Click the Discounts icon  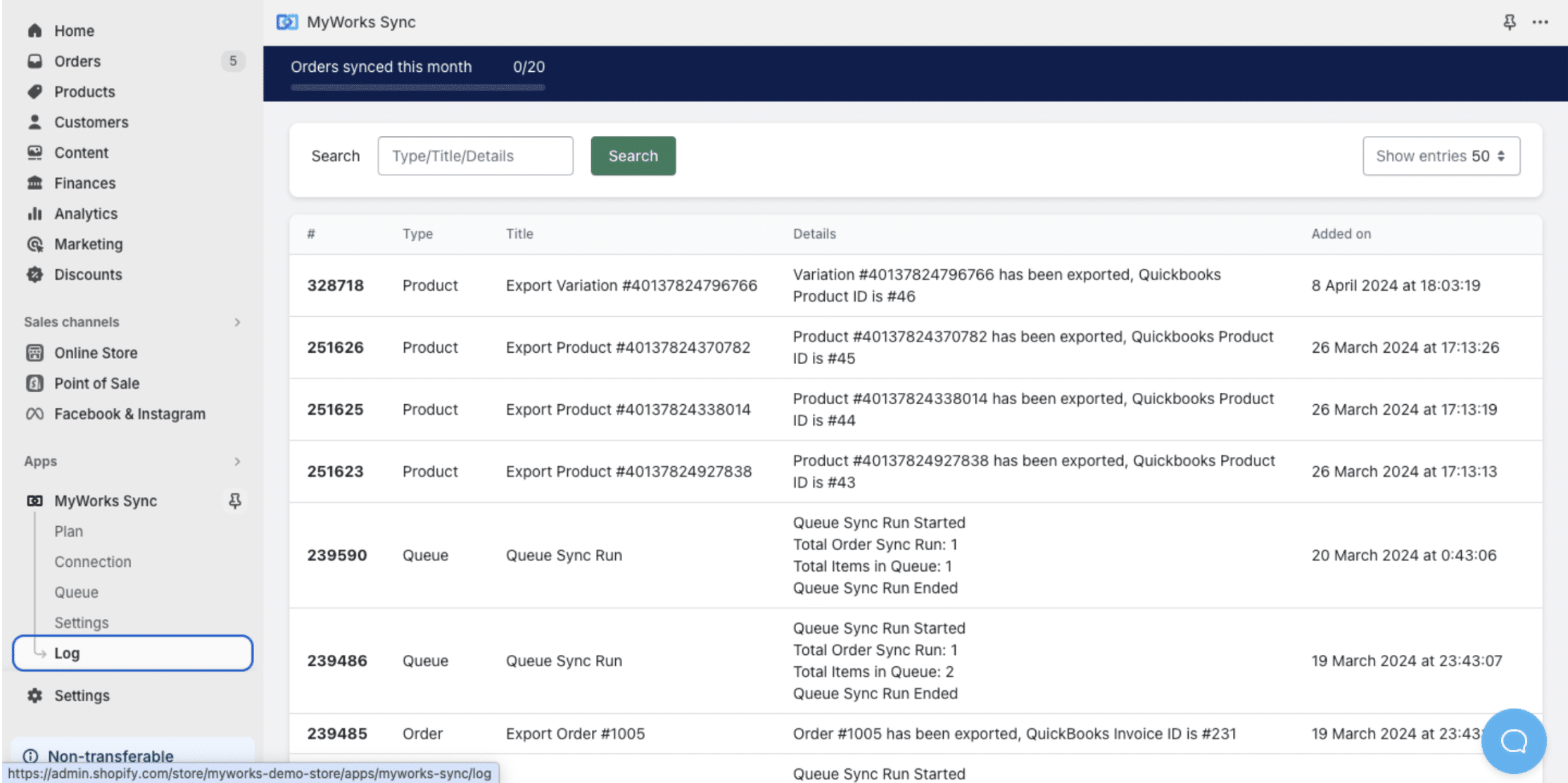tap(34, 275)
